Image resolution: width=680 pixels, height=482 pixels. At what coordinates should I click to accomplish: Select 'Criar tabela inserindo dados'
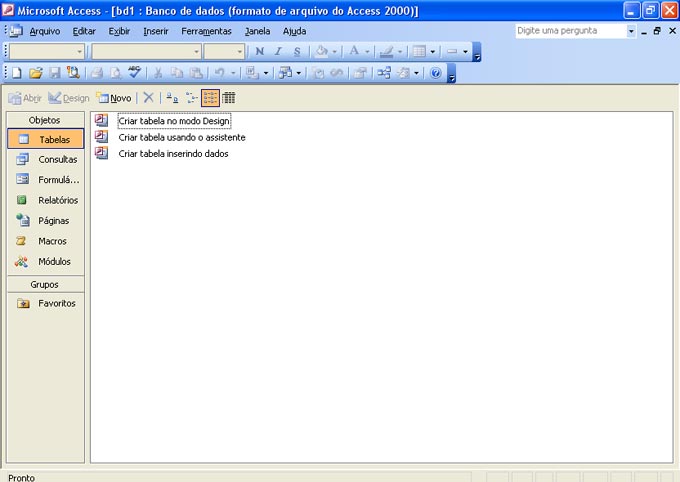[173, 154]
